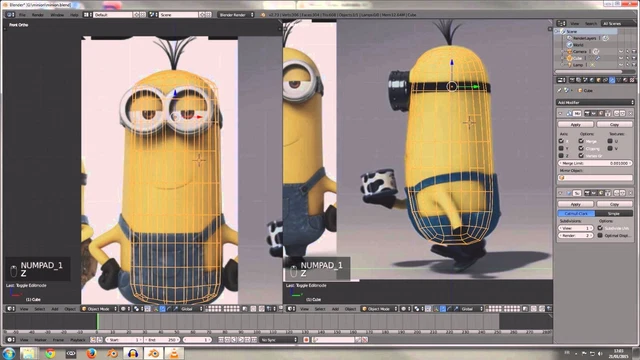This screenshot has height=360, width=640.
Task: Open the World properties tab icon
Action: pos(591,80)
